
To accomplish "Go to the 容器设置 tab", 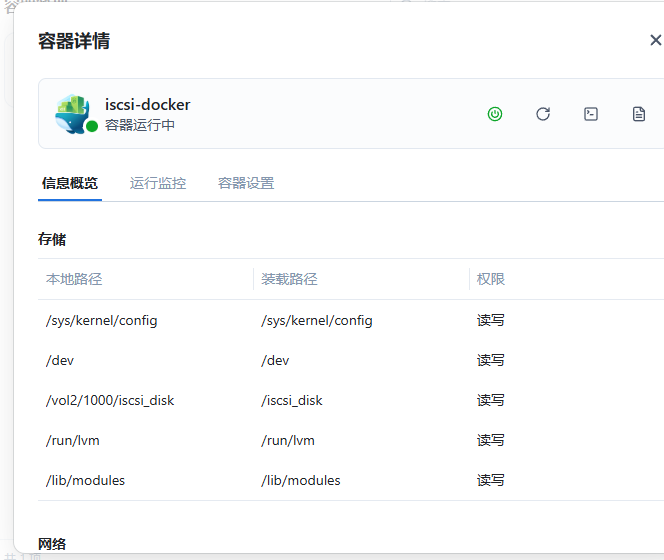I will coord(246,183).
